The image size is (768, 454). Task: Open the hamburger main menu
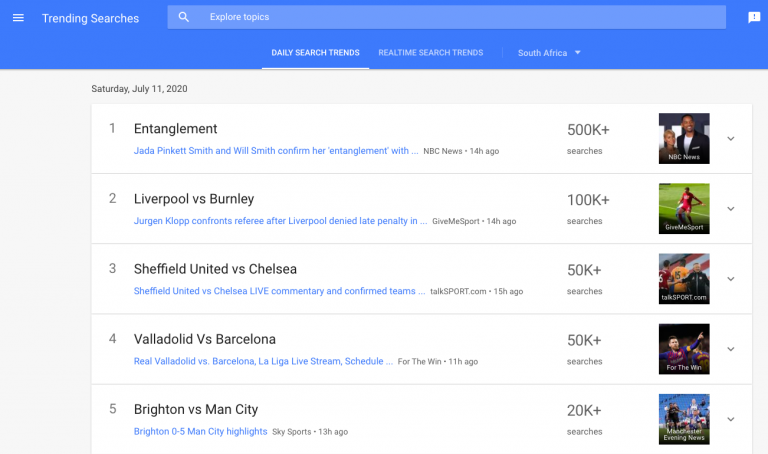18,18
